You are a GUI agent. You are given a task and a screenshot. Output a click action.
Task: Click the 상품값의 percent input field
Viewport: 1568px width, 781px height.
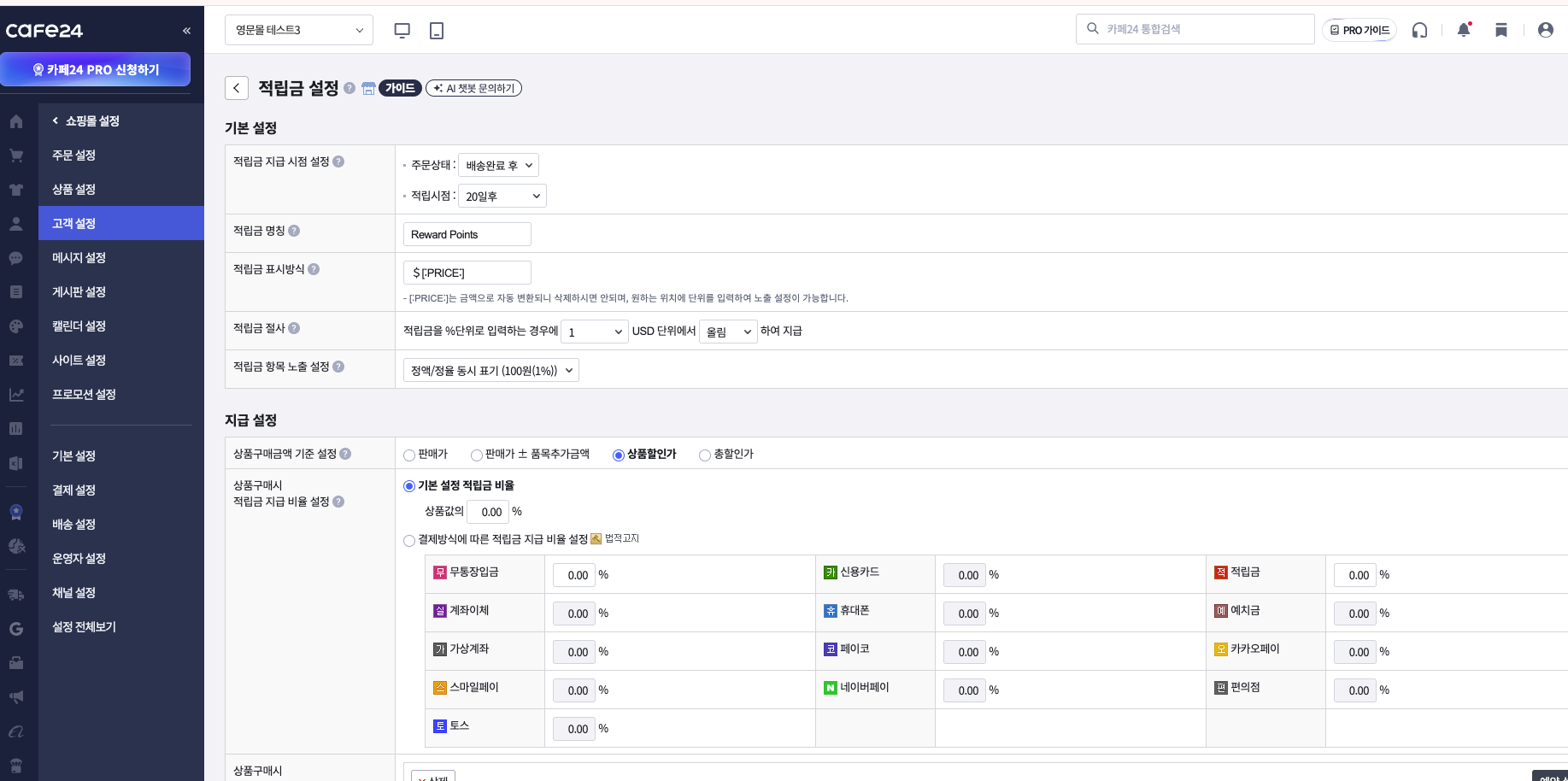(x=488, y=512)
